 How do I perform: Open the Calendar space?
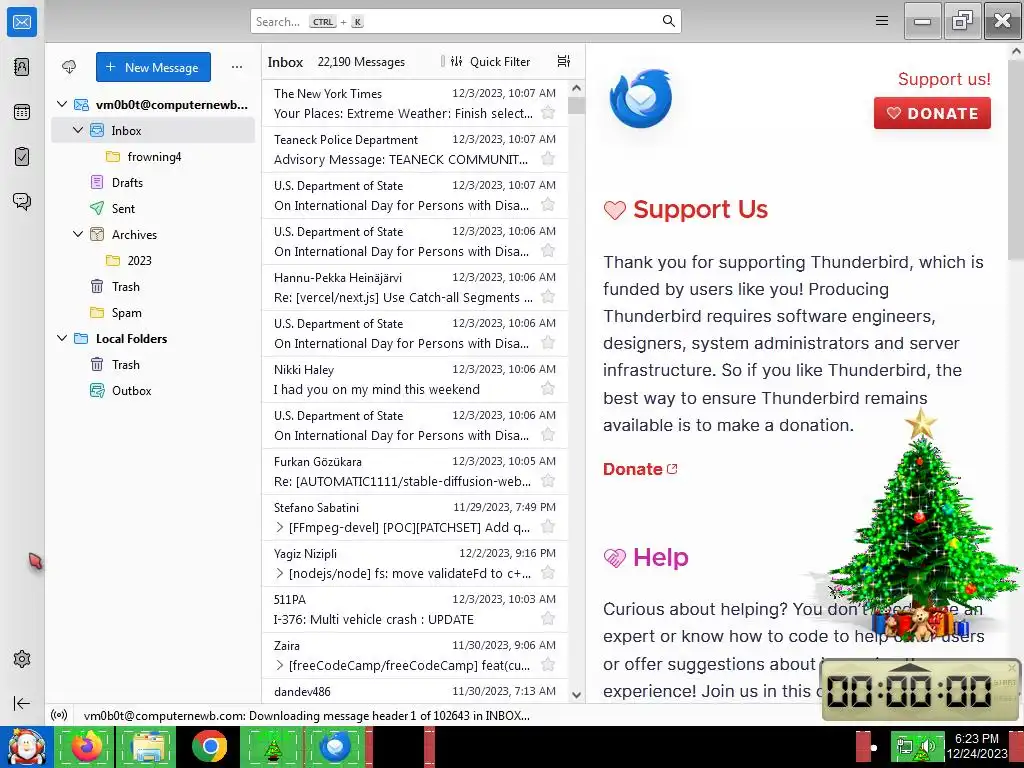(22, 112)
